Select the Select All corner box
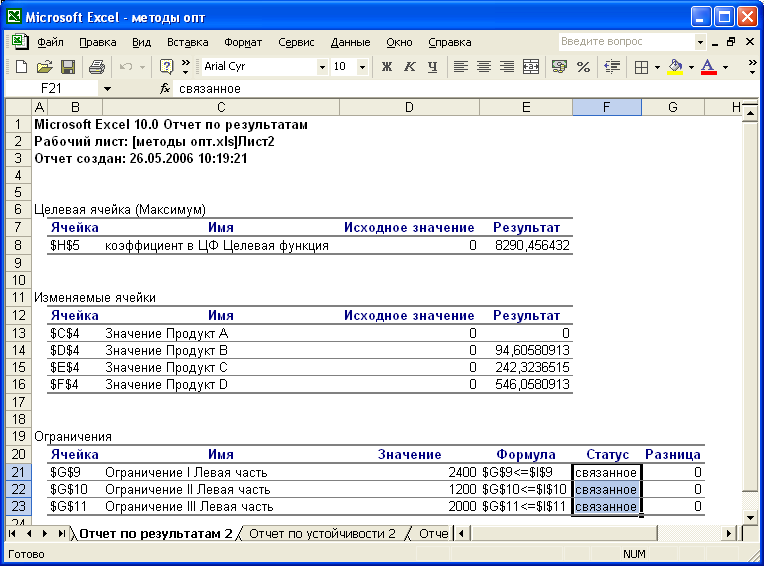 pyautogui.click(x=19, y=107)
